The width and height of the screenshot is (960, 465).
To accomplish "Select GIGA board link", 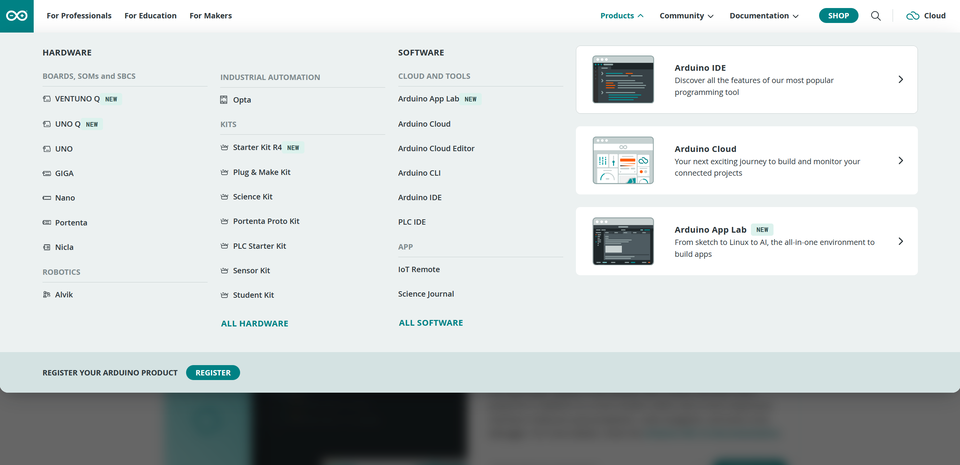I will coord(64,174).
